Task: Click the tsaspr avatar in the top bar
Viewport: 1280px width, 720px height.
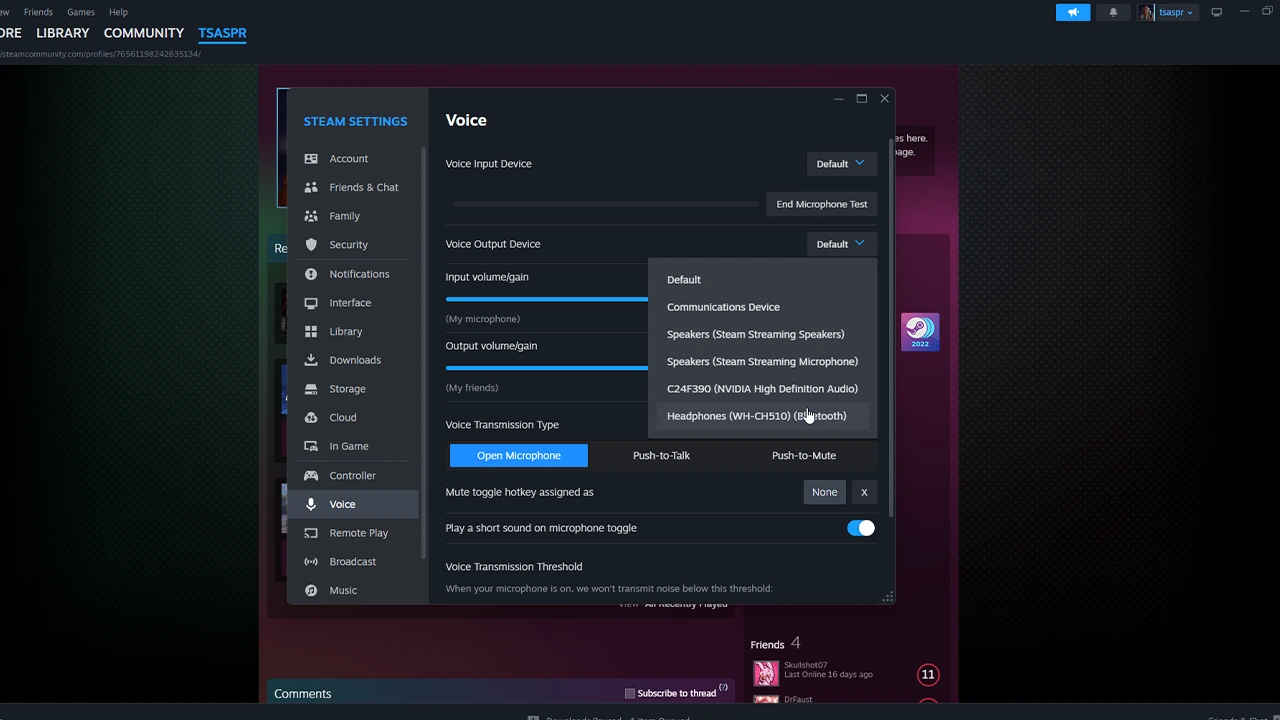Action: tap(1146, 12)
